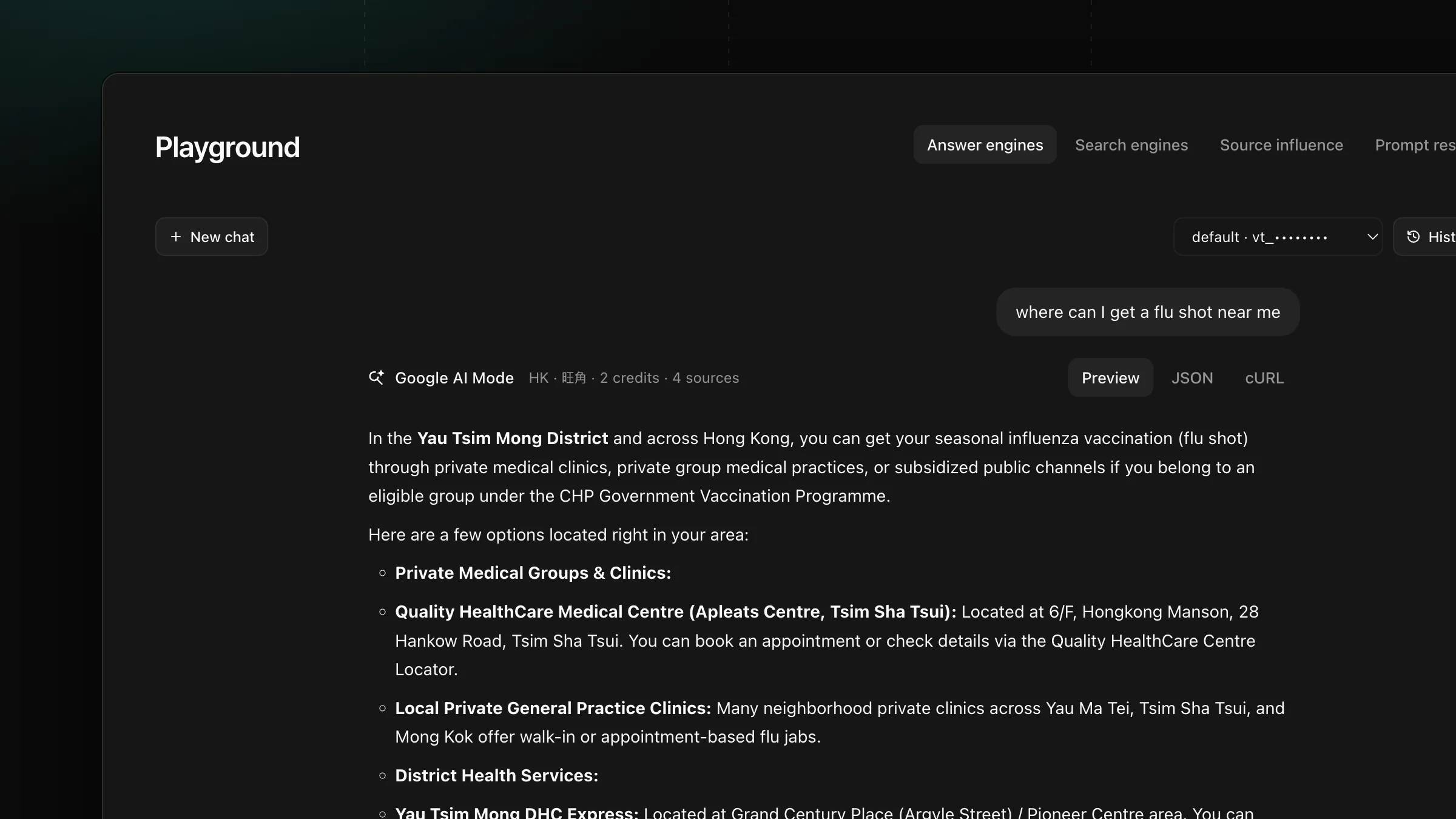Image resolution: width=1456 pixels, height=819 pixels.
Task: Click the Google AI Mode sparkle search icon
Action: click(x=376, y=377)
